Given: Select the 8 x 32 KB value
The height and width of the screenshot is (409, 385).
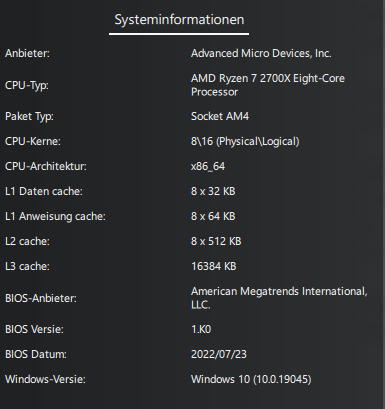Looking at the screenshot, I should [x=213, y=191].
